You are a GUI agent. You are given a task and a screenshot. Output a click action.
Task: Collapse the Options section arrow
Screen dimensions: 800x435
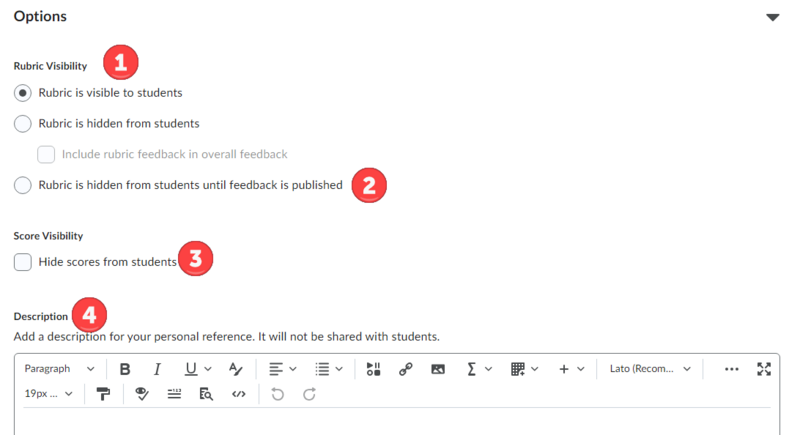tap(772, 17)
